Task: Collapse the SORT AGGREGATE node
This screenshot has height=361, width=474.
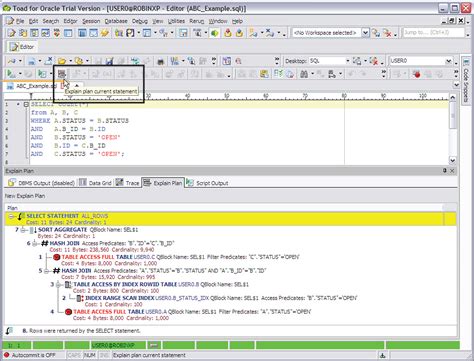Action: pos(23,230)
